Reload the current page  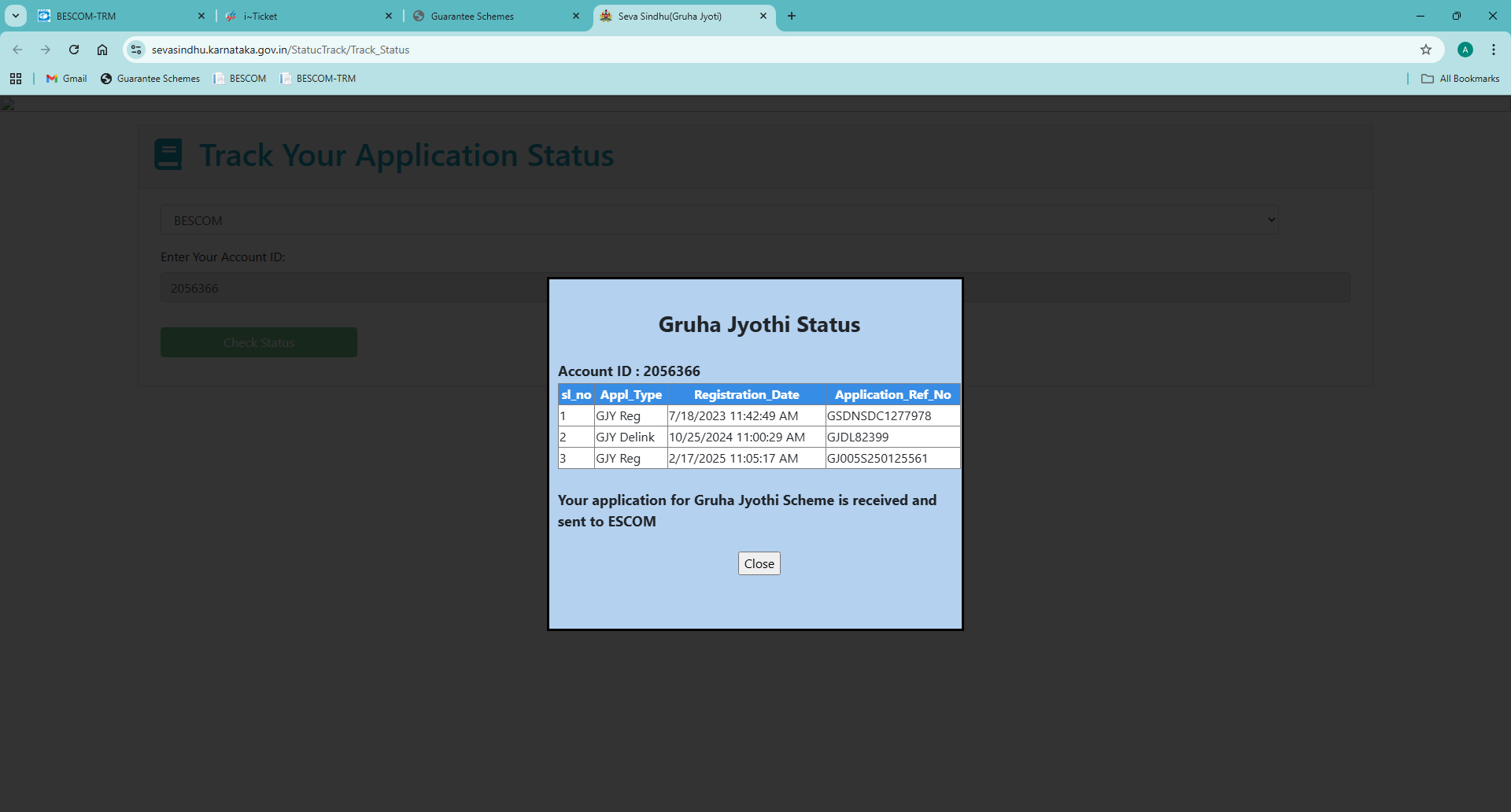coord(74,50)
